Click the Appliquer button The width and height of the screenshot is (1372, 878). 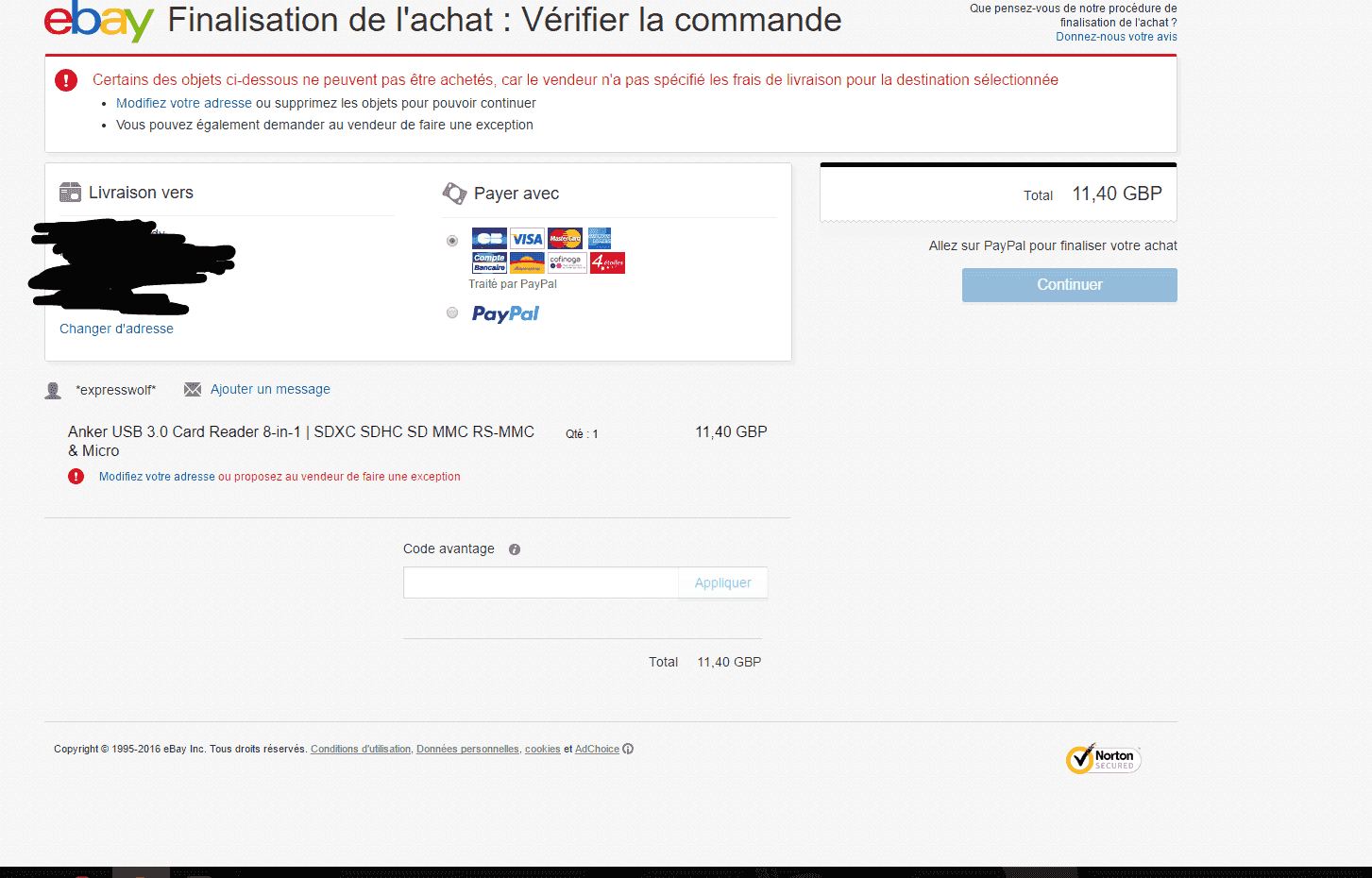[723, 583]
